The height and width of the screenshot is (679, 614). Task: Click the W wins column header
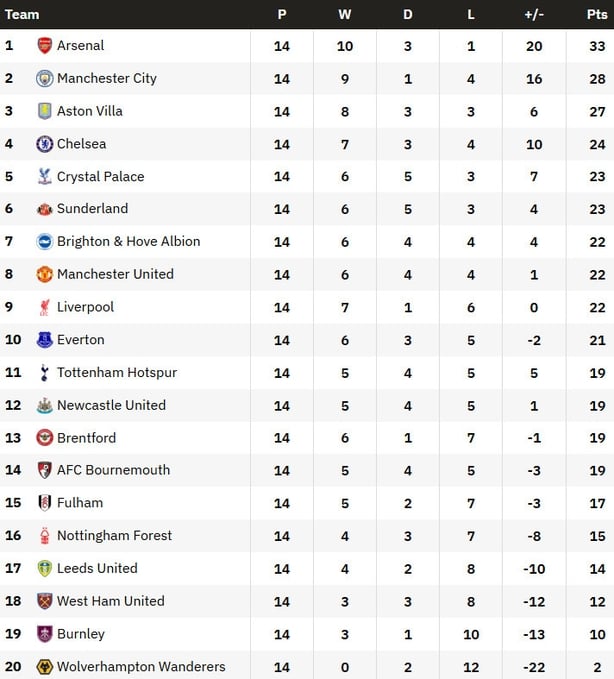click(345, 14)
